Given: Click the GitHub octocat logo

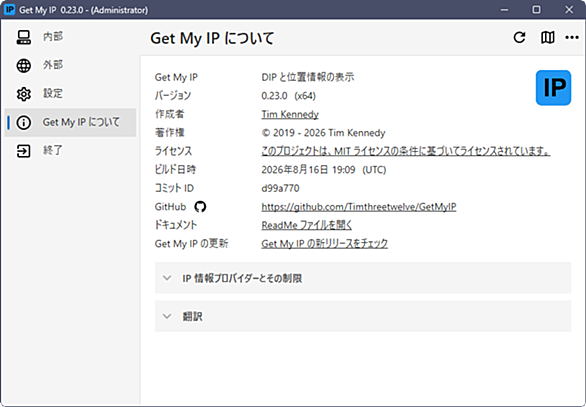Looking at the screenshot, I should (x=200, y=207).
